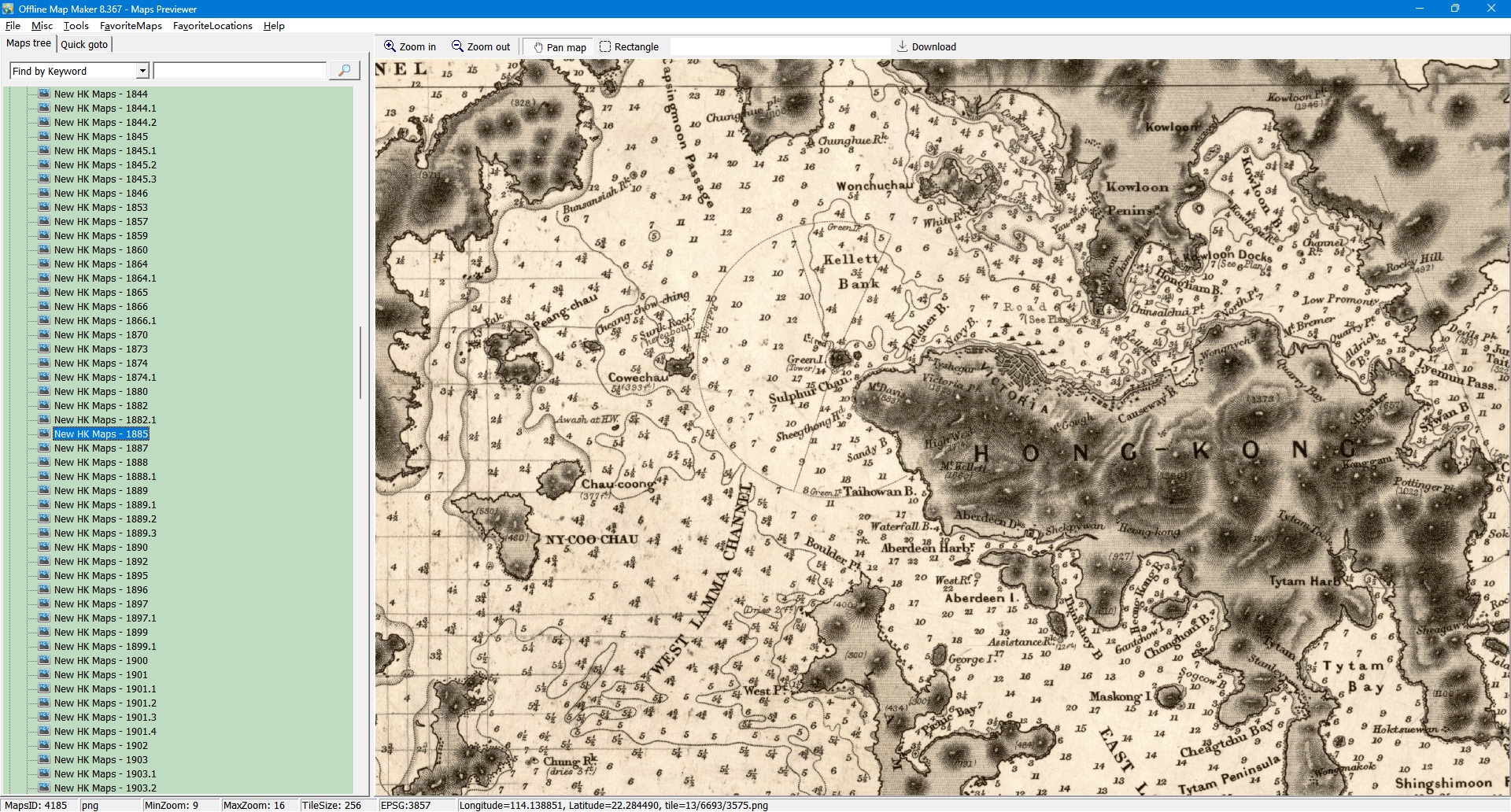Open the FavoriteMaps menu
1511x812 pixels.
pos(131,26)
